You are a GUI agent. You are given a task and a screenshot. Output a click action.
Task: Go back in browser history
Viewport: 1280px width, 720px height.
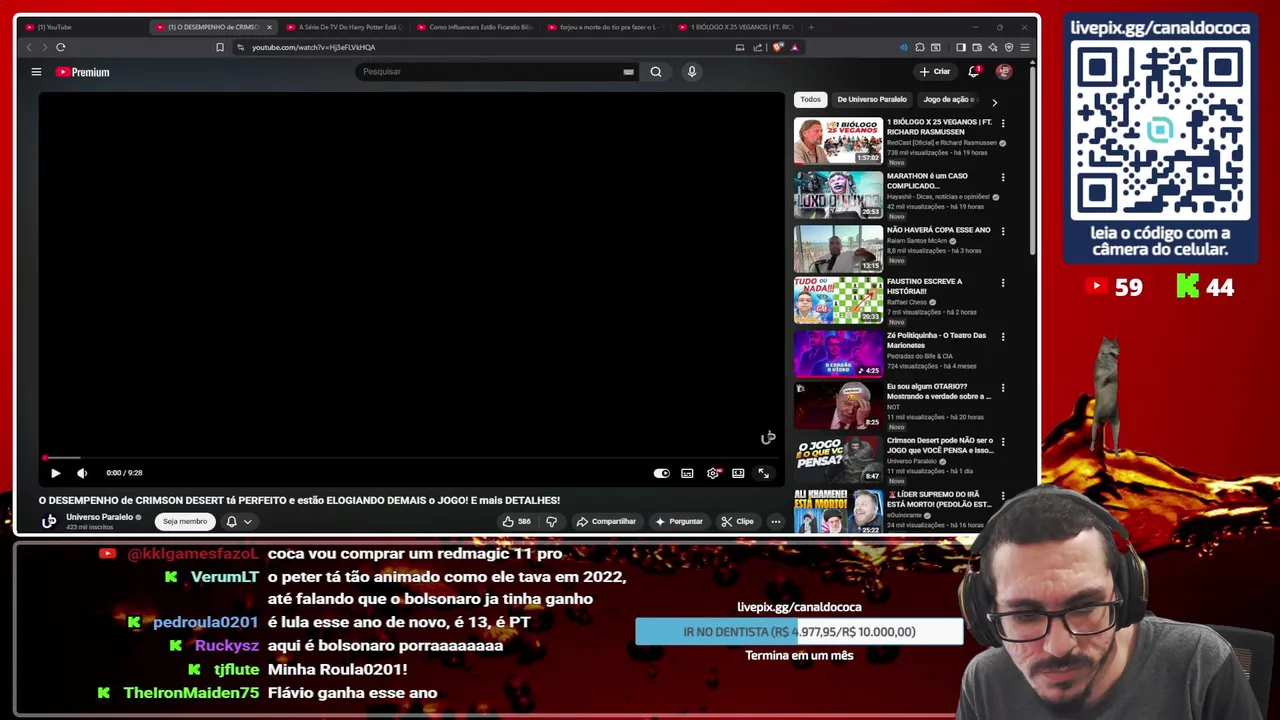click(28, 47)
